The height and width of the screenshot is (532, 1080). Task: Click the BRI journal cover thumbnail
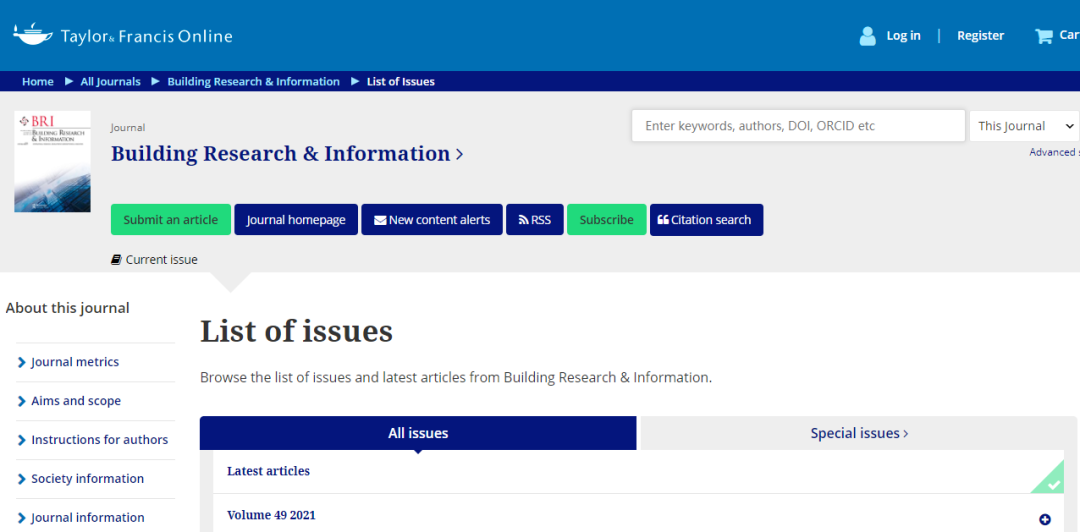(52, 161)
